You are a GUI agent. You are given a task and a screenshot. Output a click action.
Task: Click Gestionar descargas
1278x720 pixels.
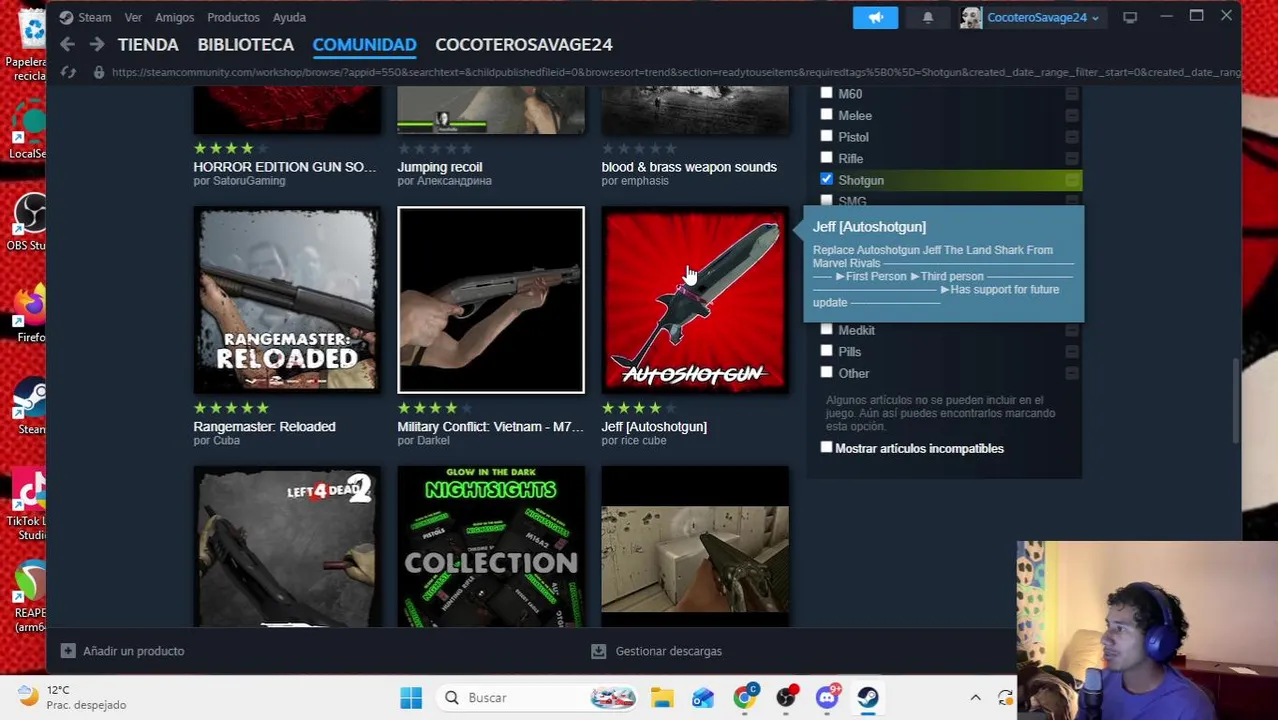669,651
